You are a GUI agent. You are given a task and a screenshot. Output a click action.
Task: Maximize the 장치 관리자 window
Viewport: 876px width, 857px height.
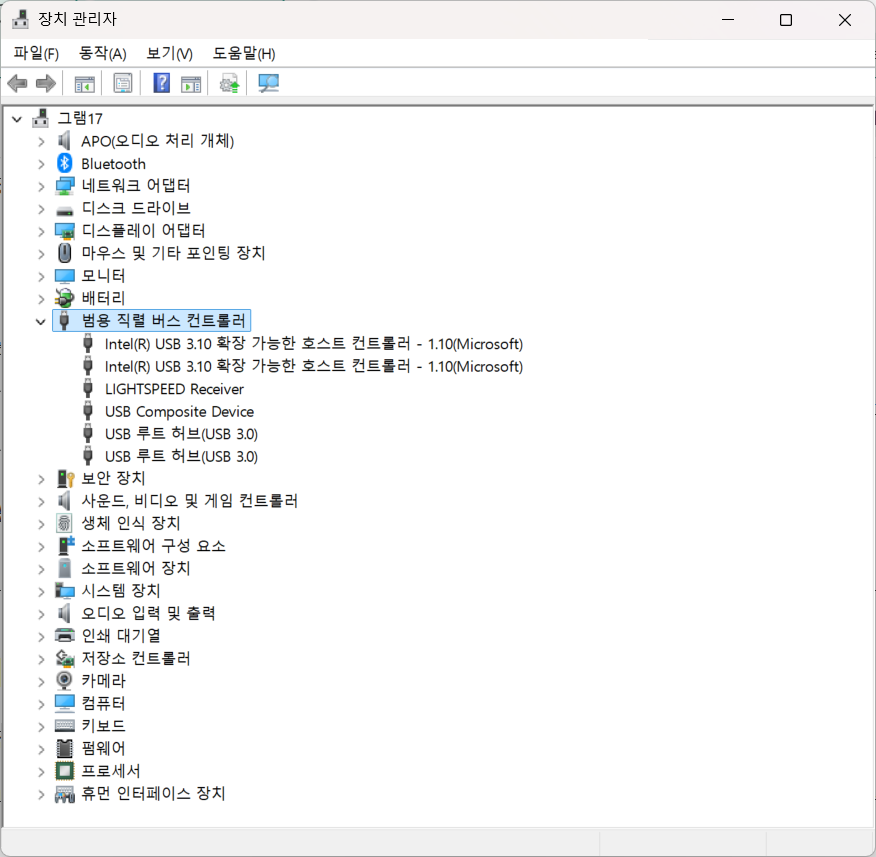pos(785,20)
